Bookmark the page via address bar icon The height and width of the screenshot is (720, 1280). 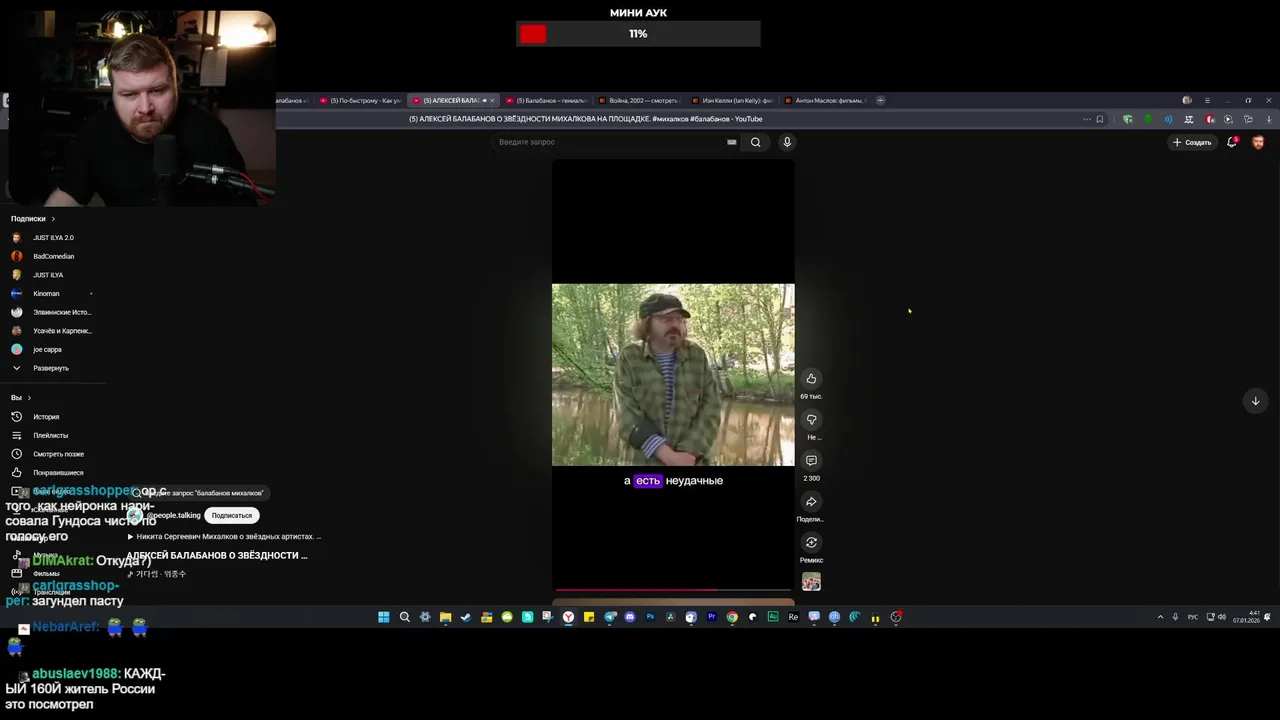(1100, 119)
